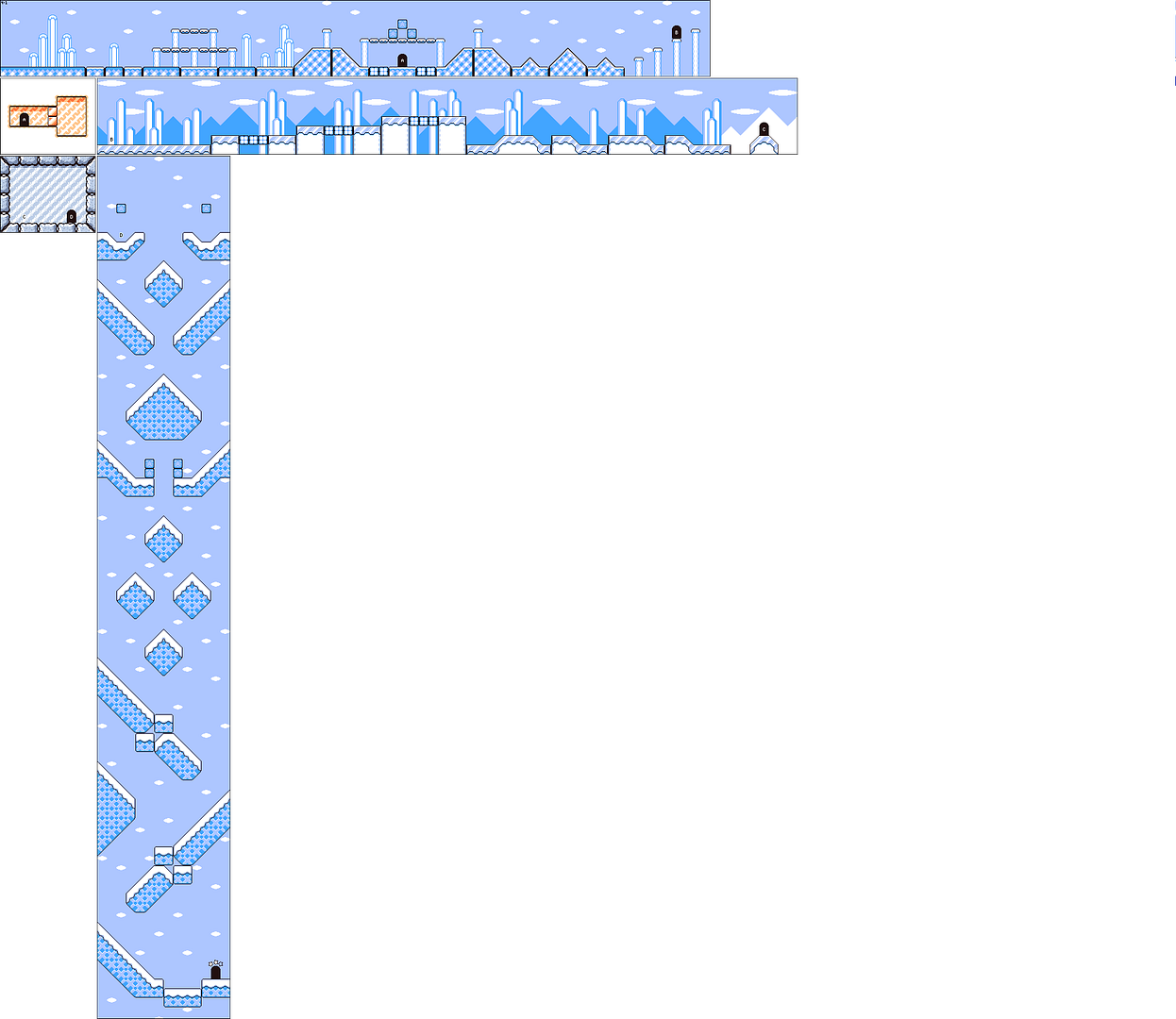Open door C in the snowy mound
The height and width of the screenshot is (1019, 1176).
[764, 129]
